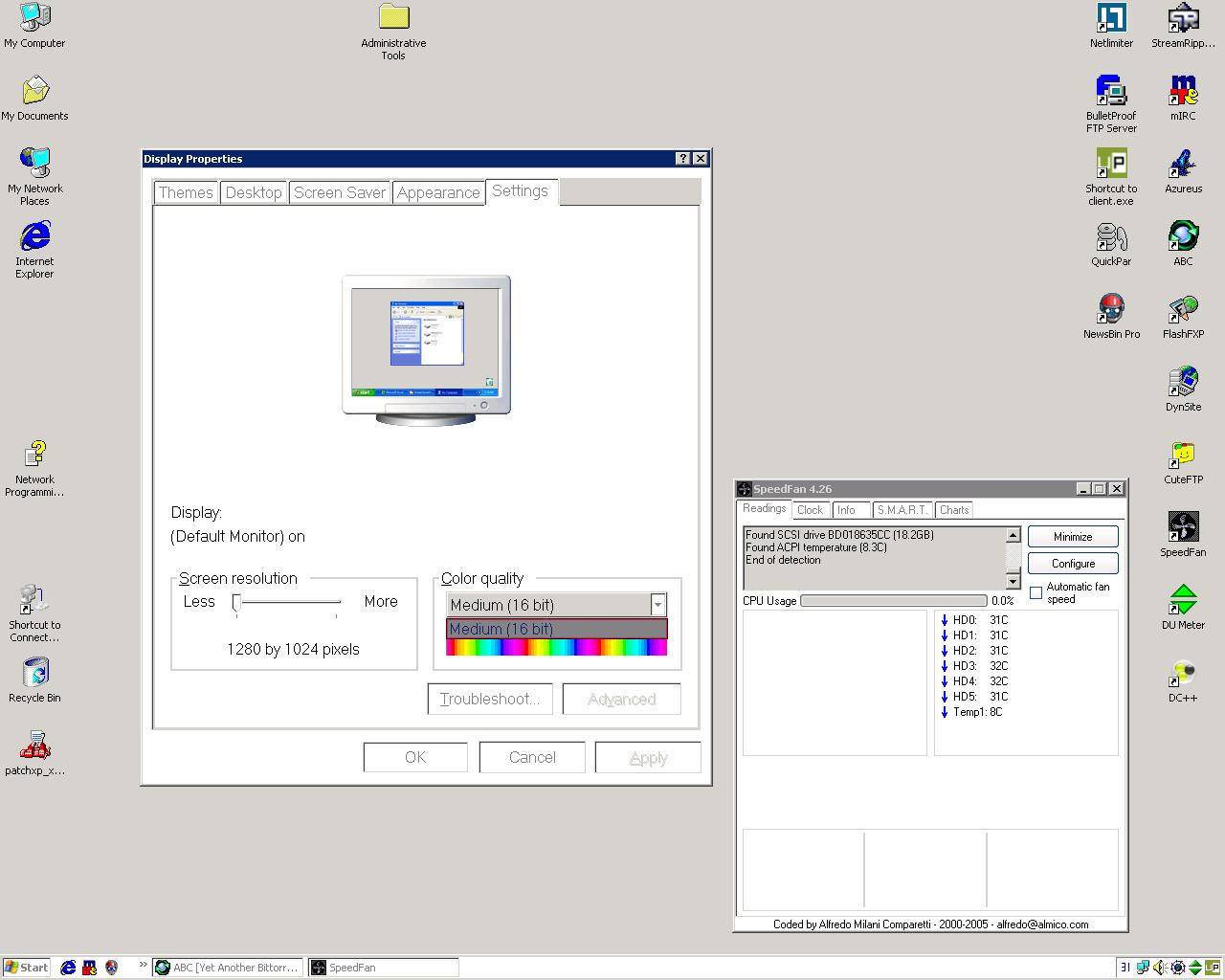Open SpeedFan's S.M.A.R.T. tab
The height and width of the screenshot is (980, 1225).
(x=901, y=510)
